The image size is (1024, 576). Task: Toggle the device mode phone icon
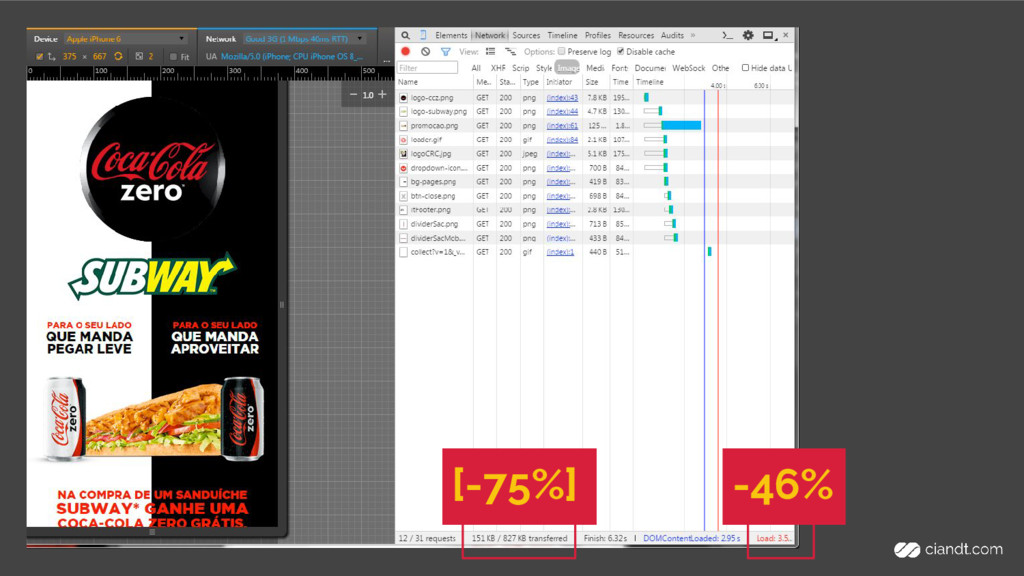423,35
